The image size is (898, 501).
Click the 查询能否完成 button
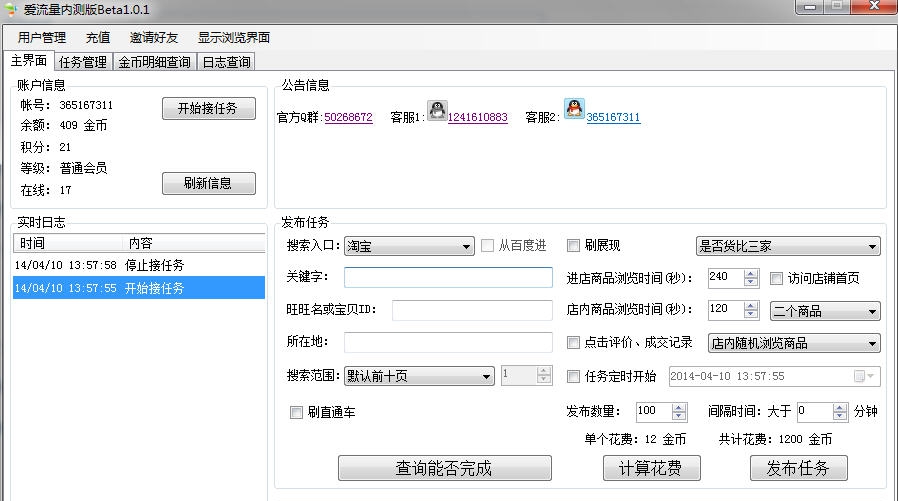tap(444, 468)
